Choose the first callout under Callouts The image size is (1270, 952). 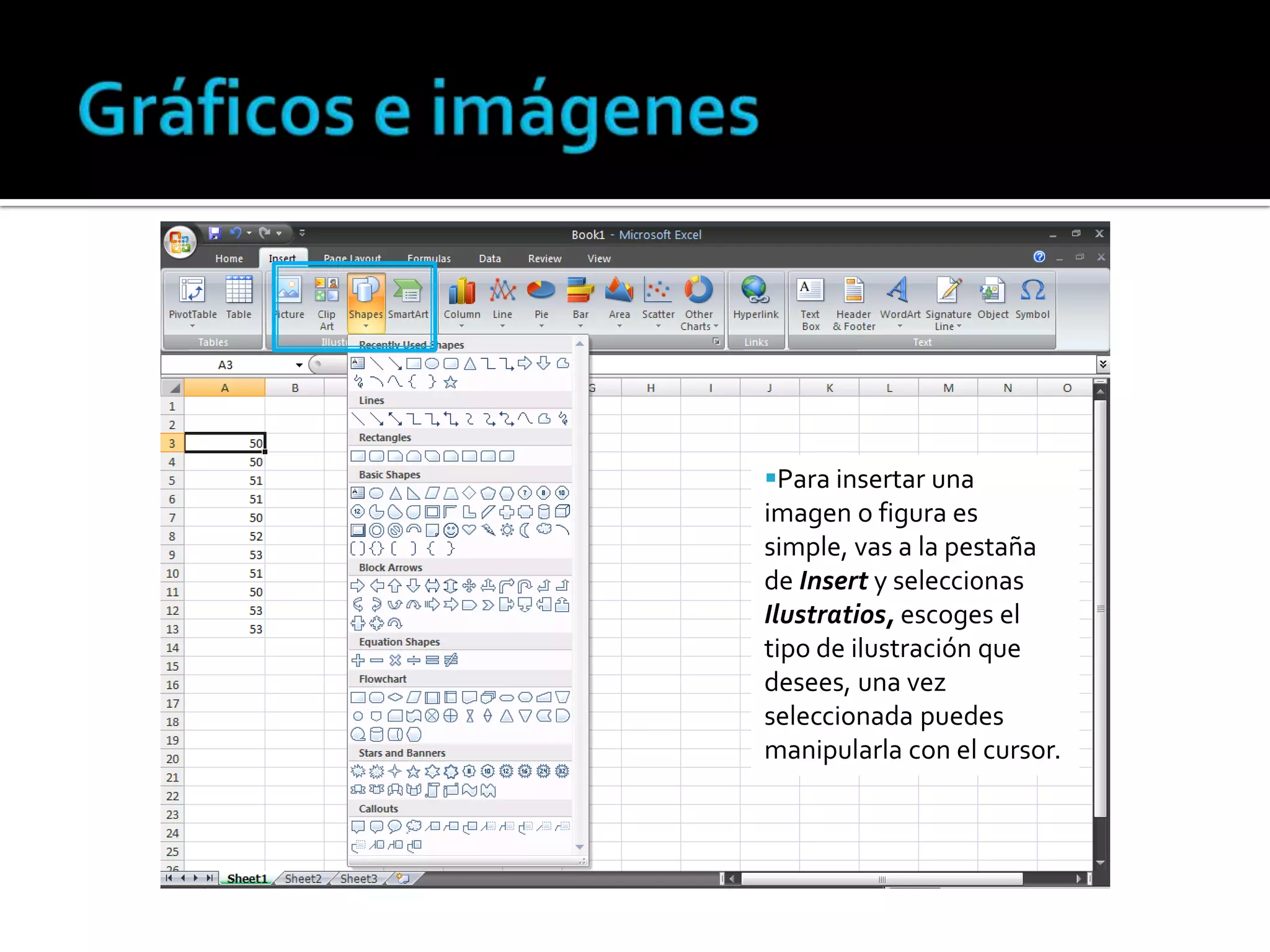(x=358, y=827)
